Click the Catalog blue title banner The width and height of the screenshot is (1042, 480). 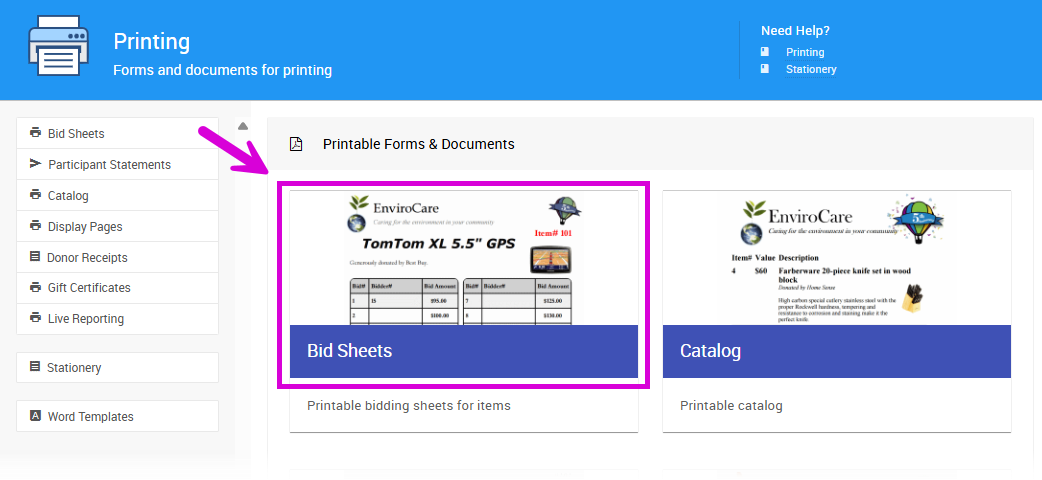click(836, 351)
